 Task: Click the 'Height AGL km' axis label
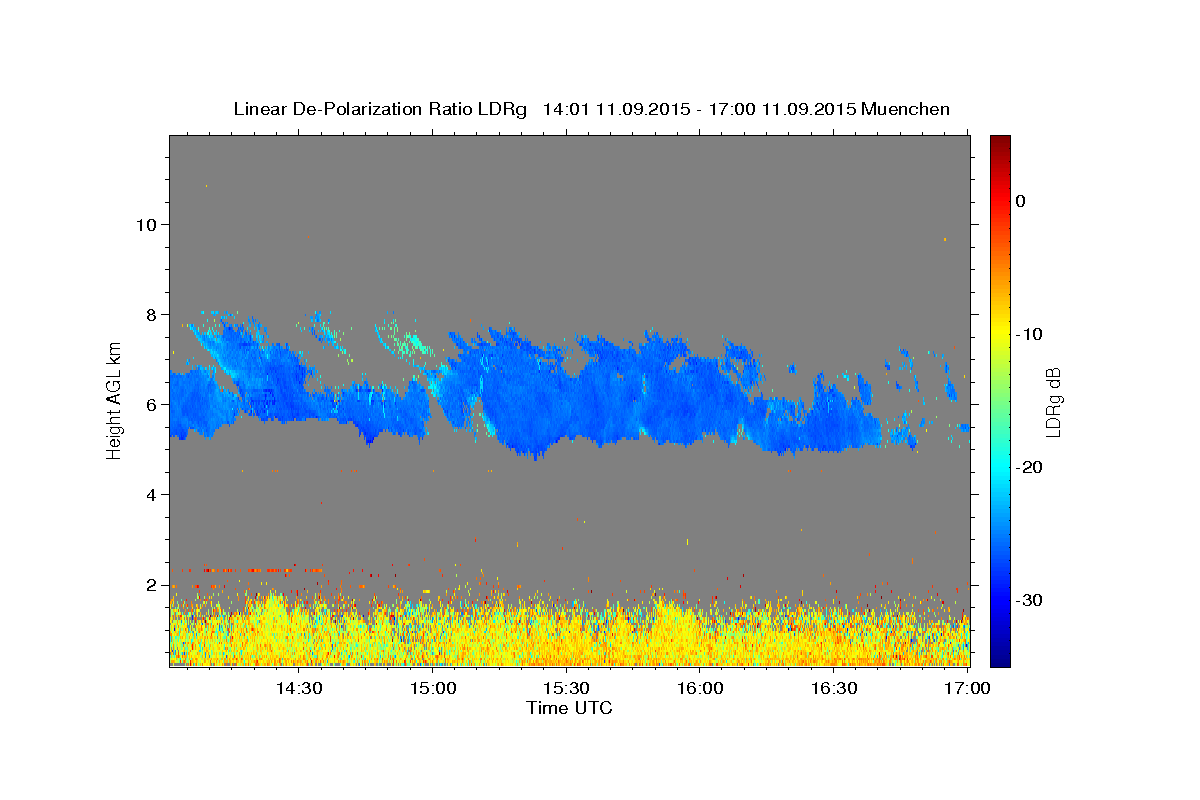114,401
